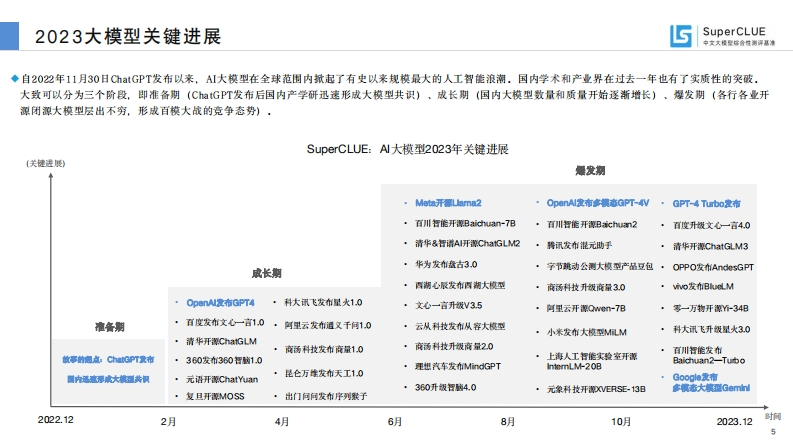793x446 pixels.
Task: Select the entry 阿里云开源Qwen-7B
Action: (586, 308)
